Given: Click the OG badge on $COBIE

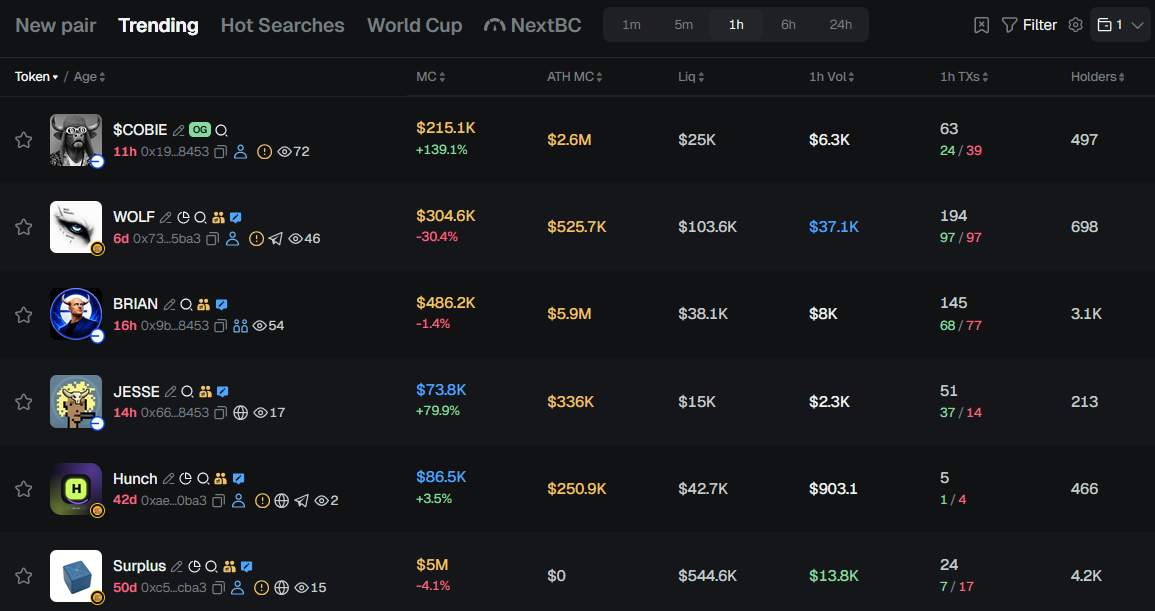Looking at the screenshot, I should click(x=200, y=130).
